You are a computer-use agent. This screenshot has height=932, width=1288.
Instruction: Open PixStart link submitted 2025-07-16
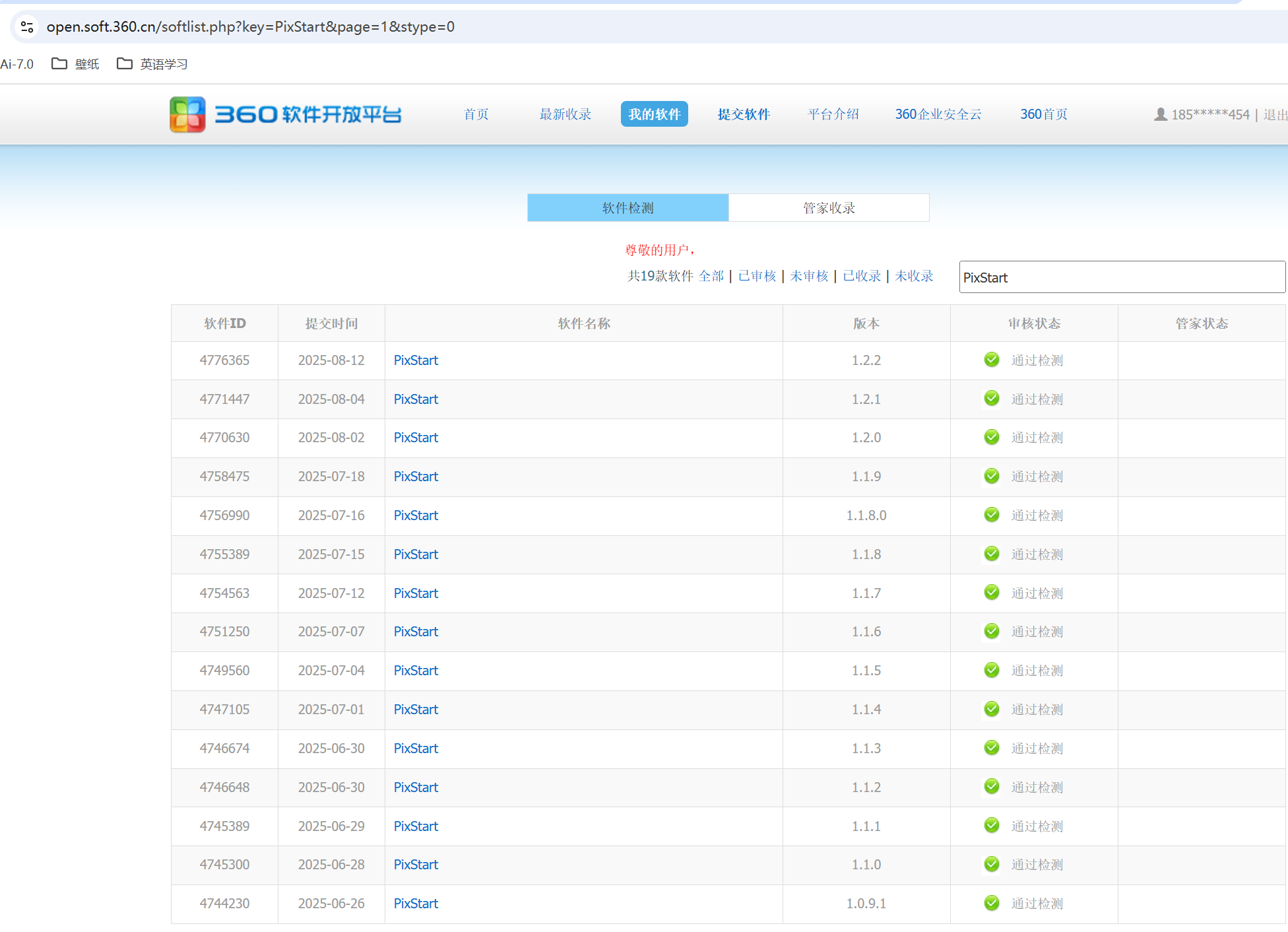pyautogui.click(x=416, y=516)
